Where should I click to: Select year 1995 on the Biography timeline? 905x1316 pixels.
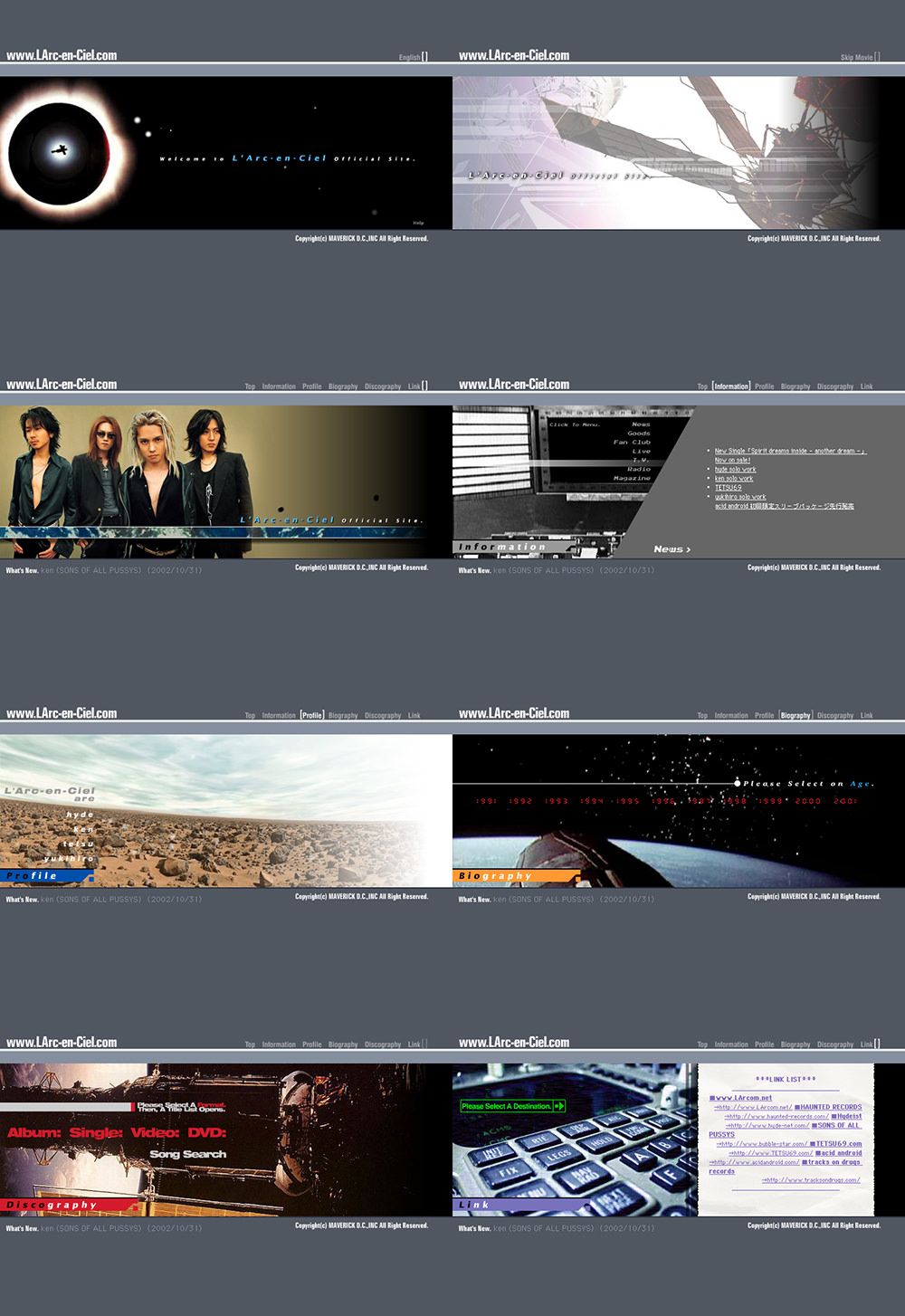coord(626,801)
